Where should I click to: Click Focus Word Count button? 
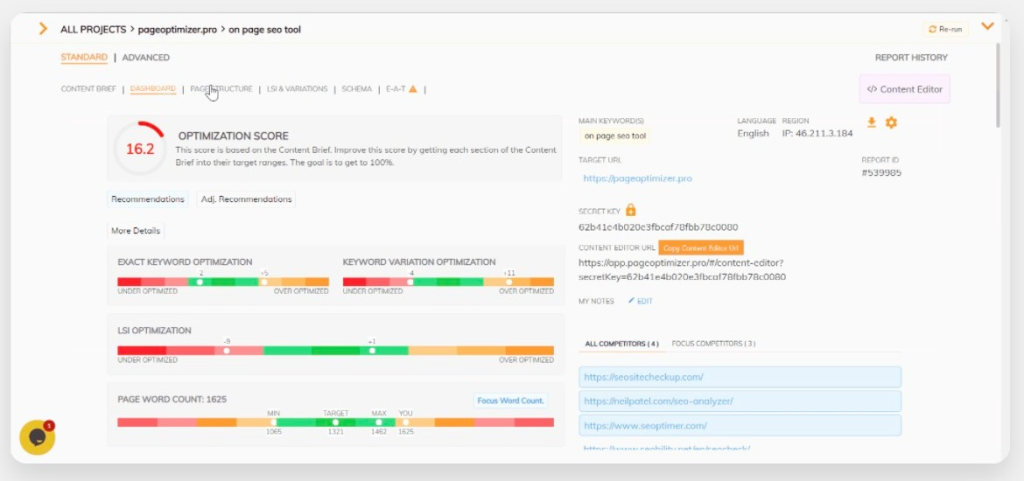(x=511, y=401)
